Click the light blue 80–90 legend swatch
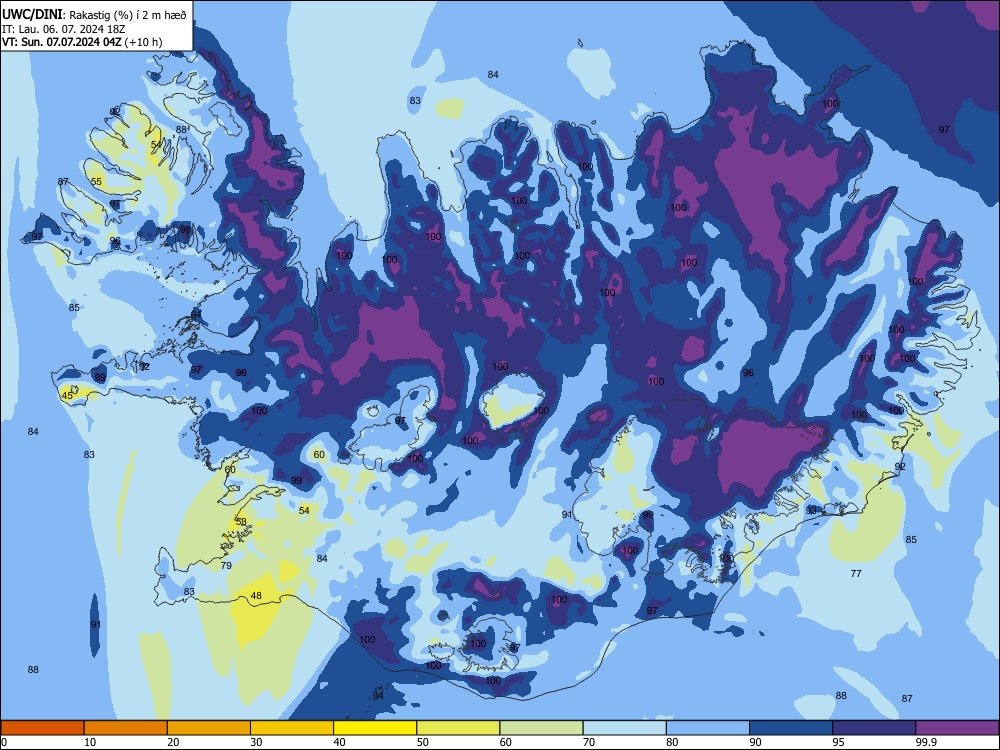This screenshot has height=750, width=1000. pyautogui.click(x=708, y=728)
